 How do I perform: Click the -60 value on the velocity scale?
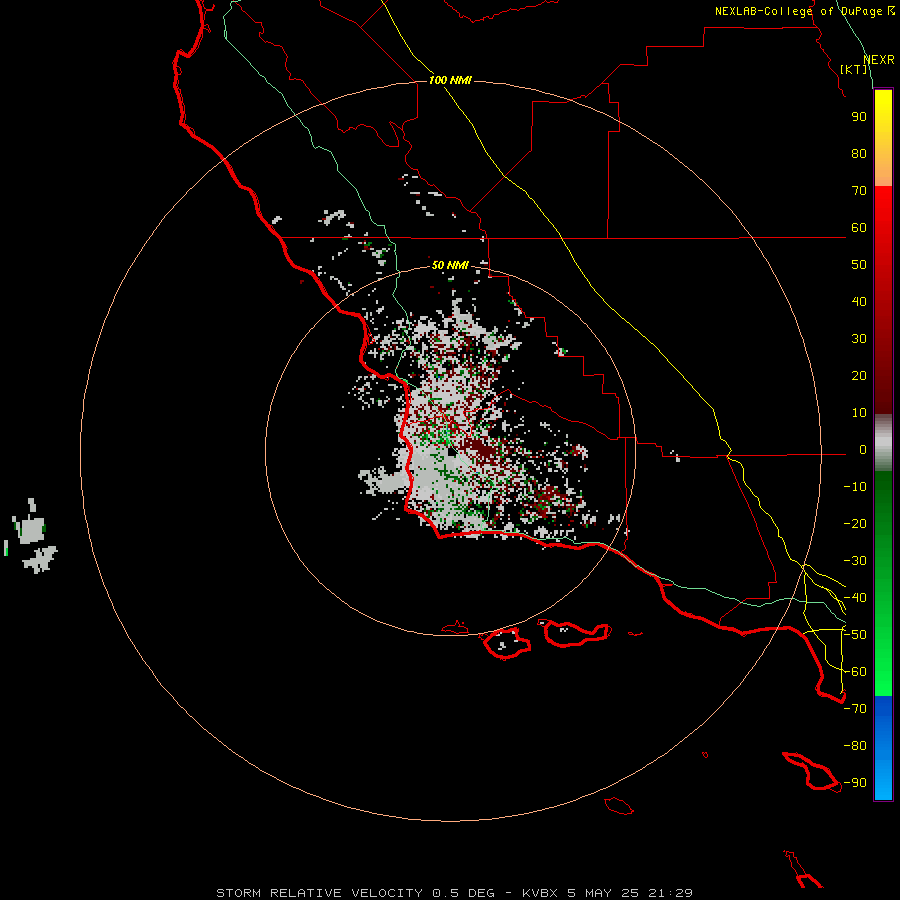coord(855,672)
